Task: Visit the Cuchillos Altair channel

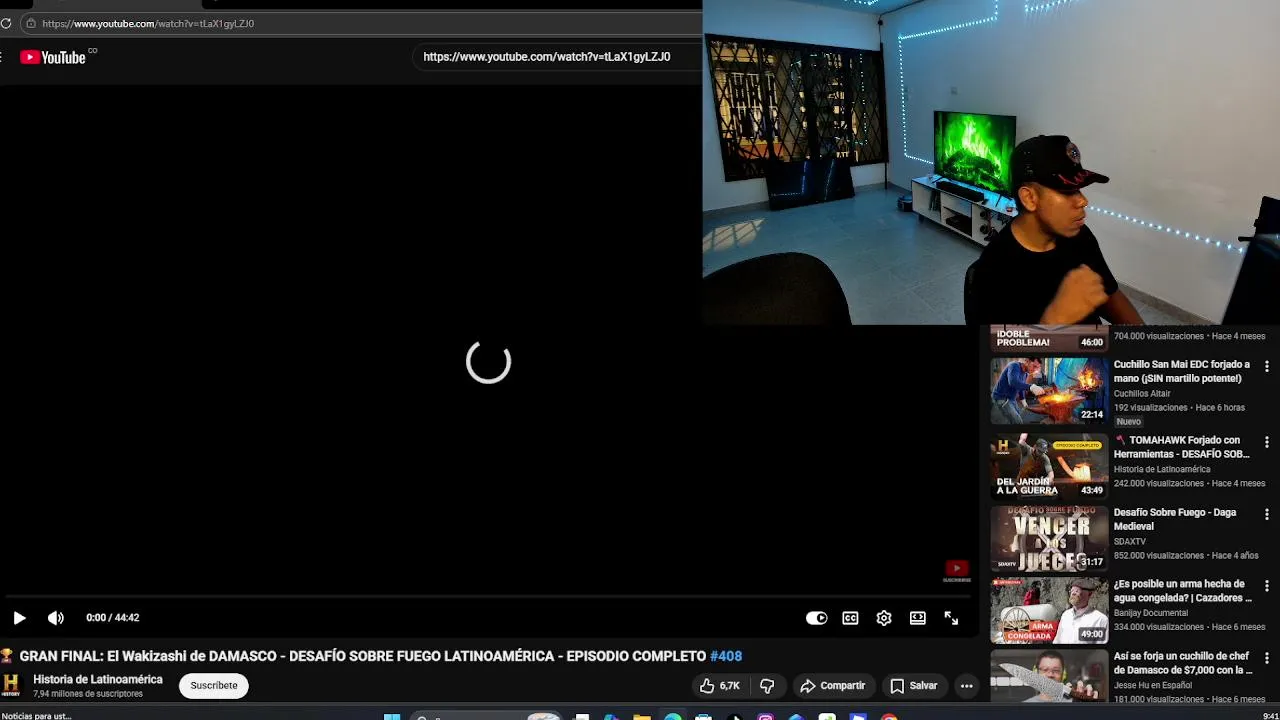Action: tap(1142, 394)
